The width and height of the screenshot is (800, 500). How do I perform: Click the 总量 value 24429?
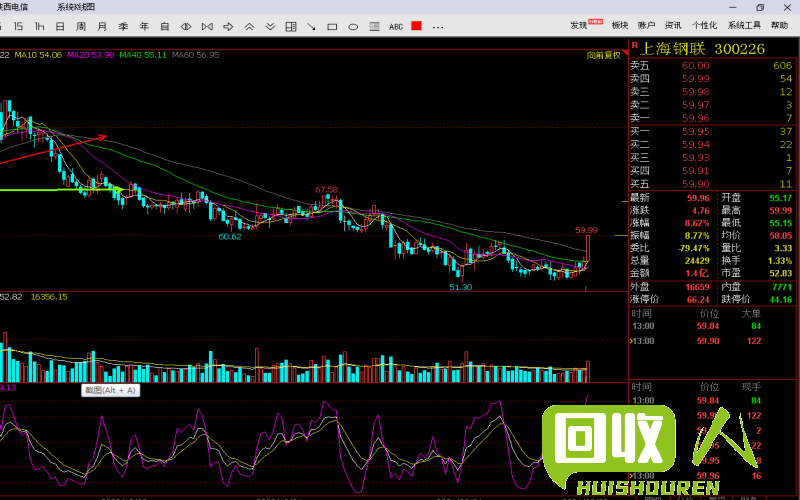point(697,261)
